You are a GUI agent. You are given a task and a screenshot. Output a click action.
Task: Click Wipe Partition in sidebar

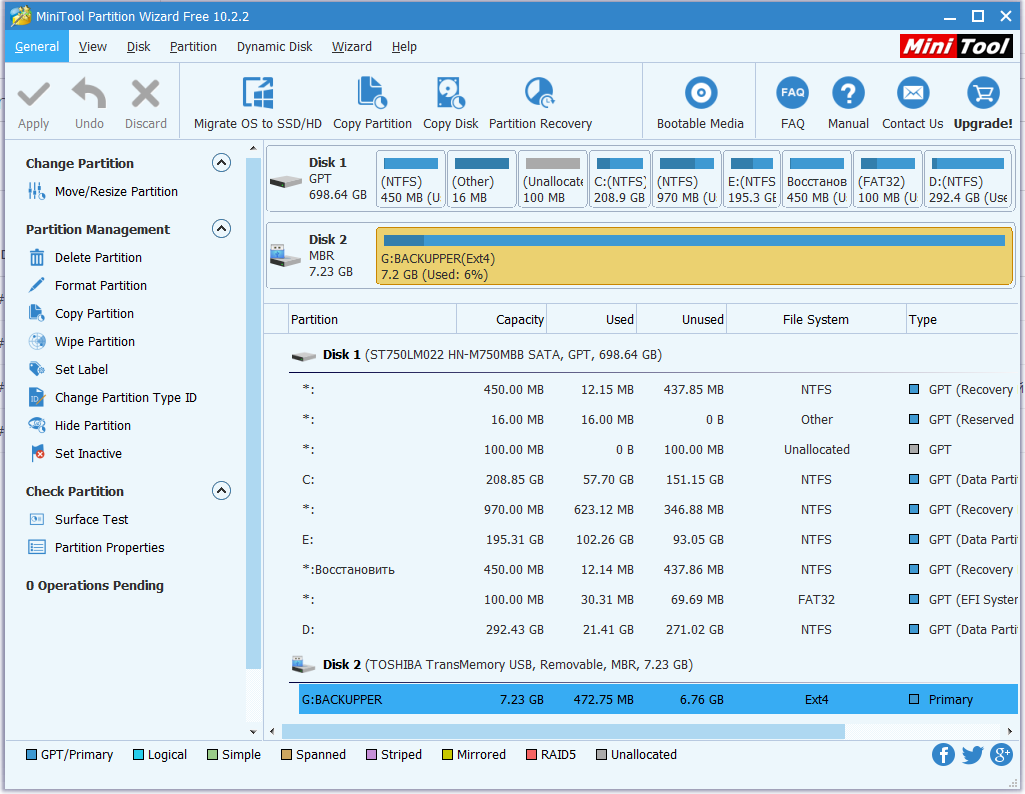click(x=94, y=342)
